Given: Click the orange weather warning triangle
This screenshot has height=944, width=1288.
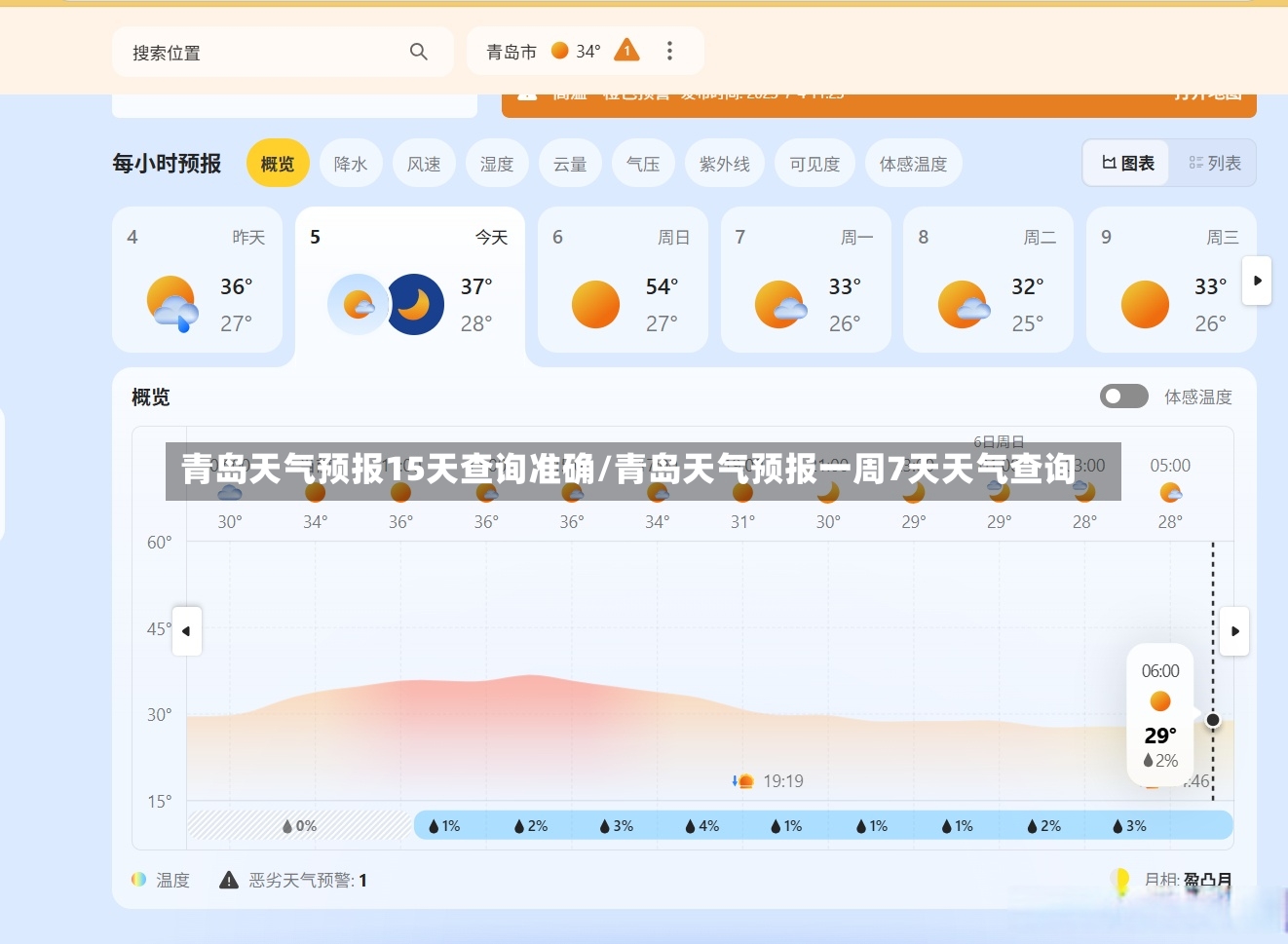Looking at the screenshot, I should pos(627,51).
